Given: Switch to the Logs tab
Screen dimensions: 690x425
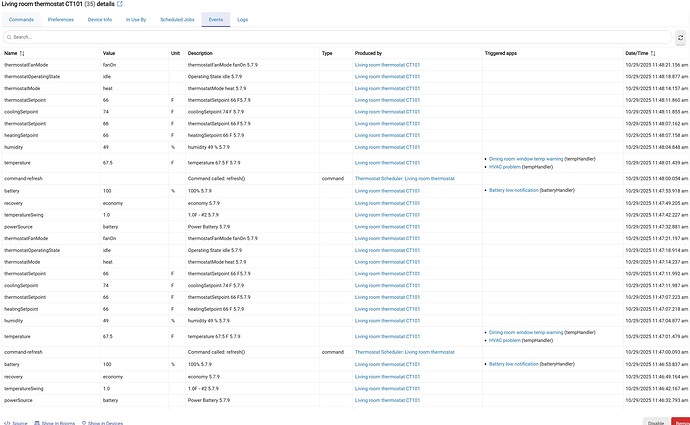Looking at the screenshot, I should 243,19.
